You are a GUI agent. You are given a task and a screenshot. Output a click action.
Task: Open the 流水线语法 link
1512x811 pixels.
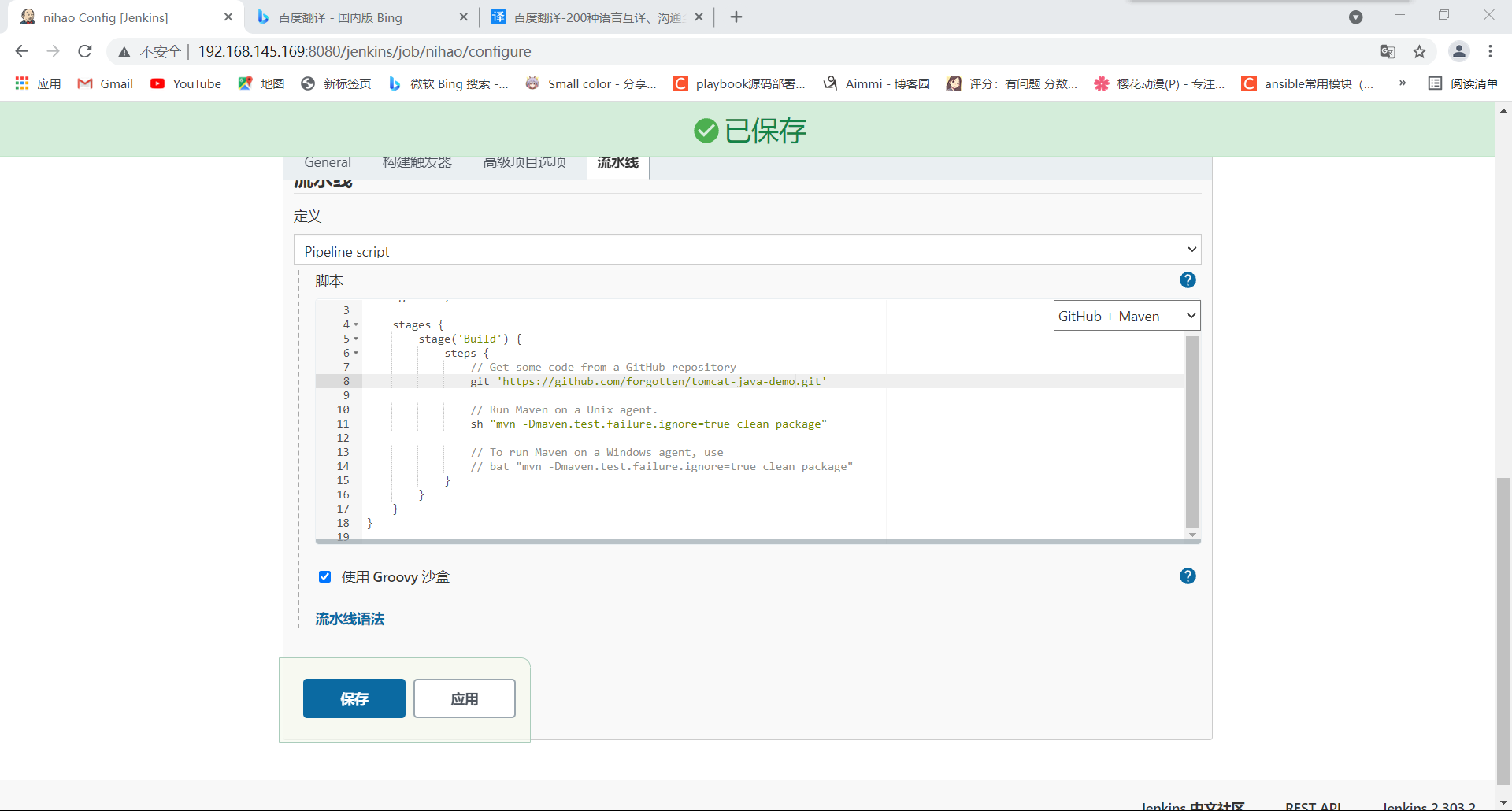[350, 619]
